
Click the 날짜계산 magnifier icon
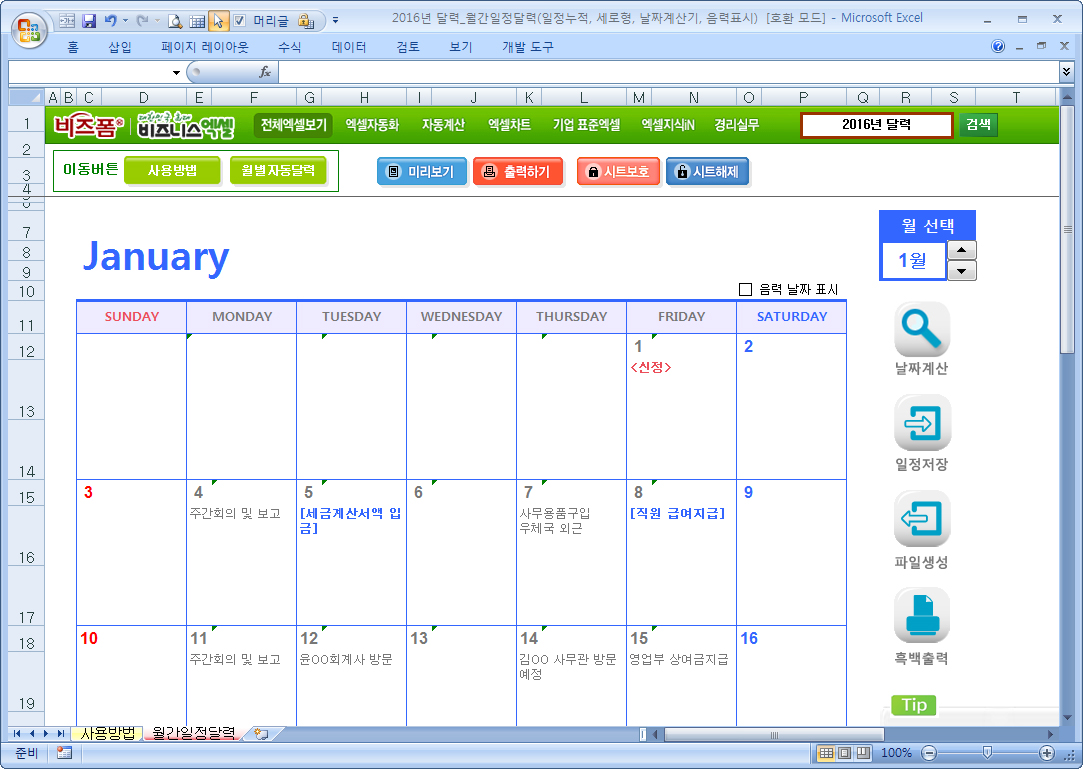tap(922, 330)
